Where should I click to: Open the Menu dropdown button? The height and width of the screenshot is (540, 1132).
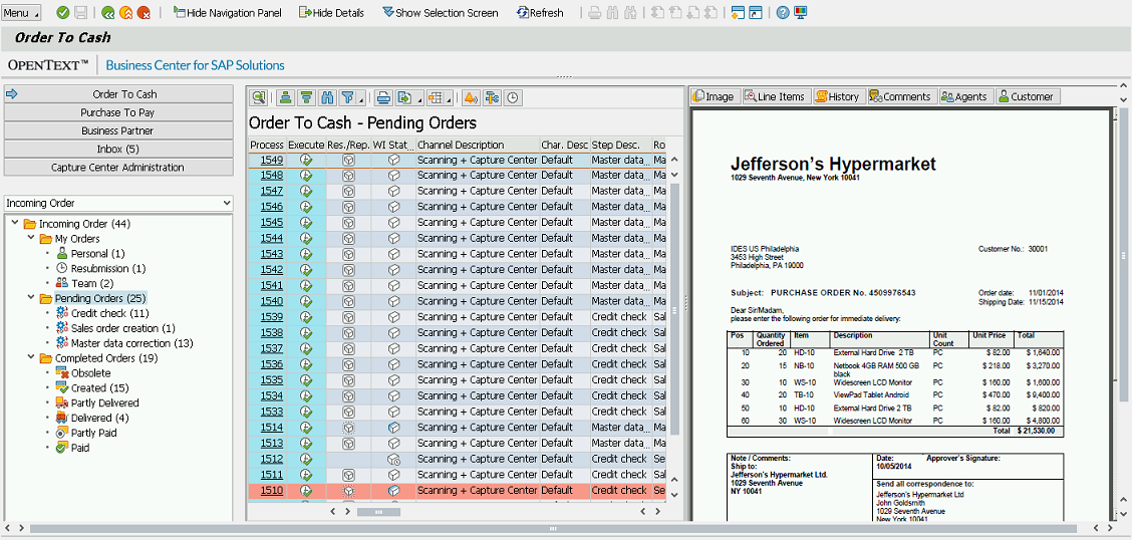click(x=21, y=13)
